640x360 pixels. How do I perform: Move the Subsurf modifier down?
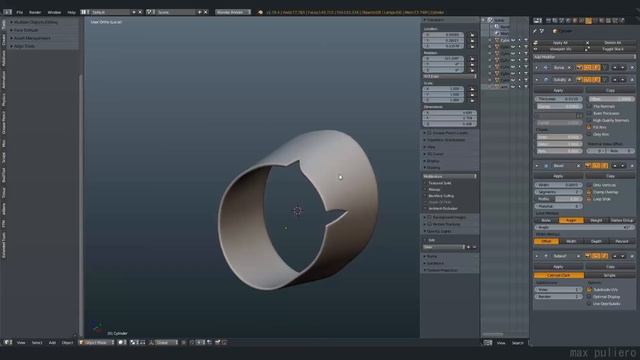click(x=622, y=256)
